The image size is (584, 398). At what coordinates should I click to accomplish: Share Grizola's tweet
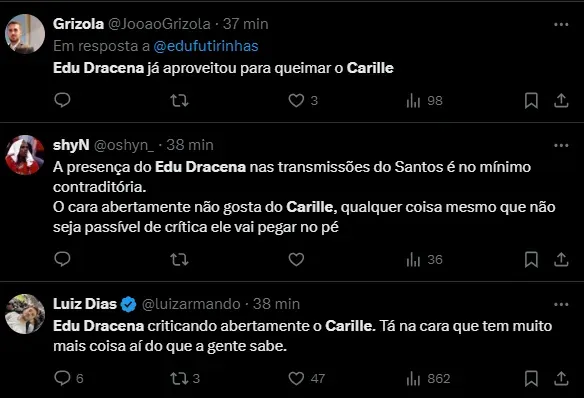pyautogui.click(x=561, y=101)
